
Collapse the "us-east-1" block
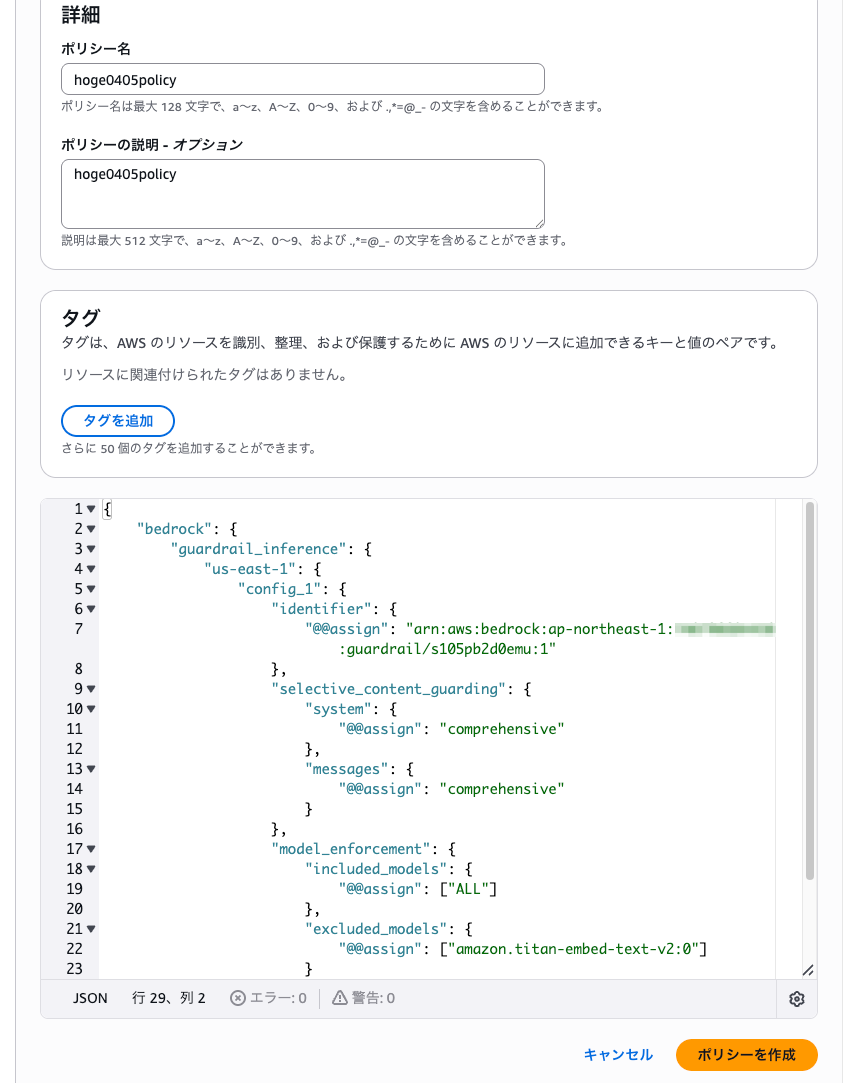coord(92,568)
